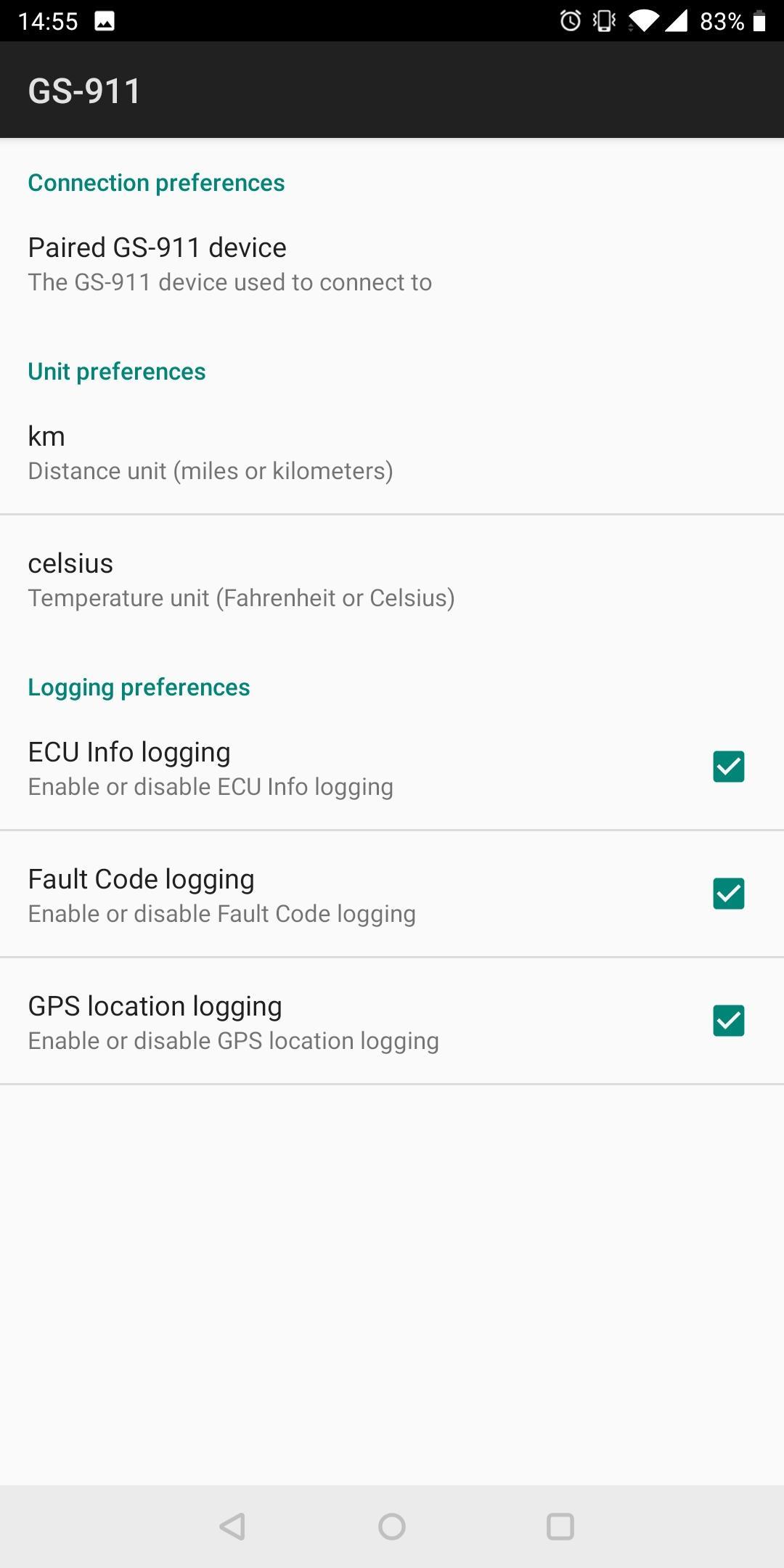Tap the alarm clock status icon

[571, 21]
